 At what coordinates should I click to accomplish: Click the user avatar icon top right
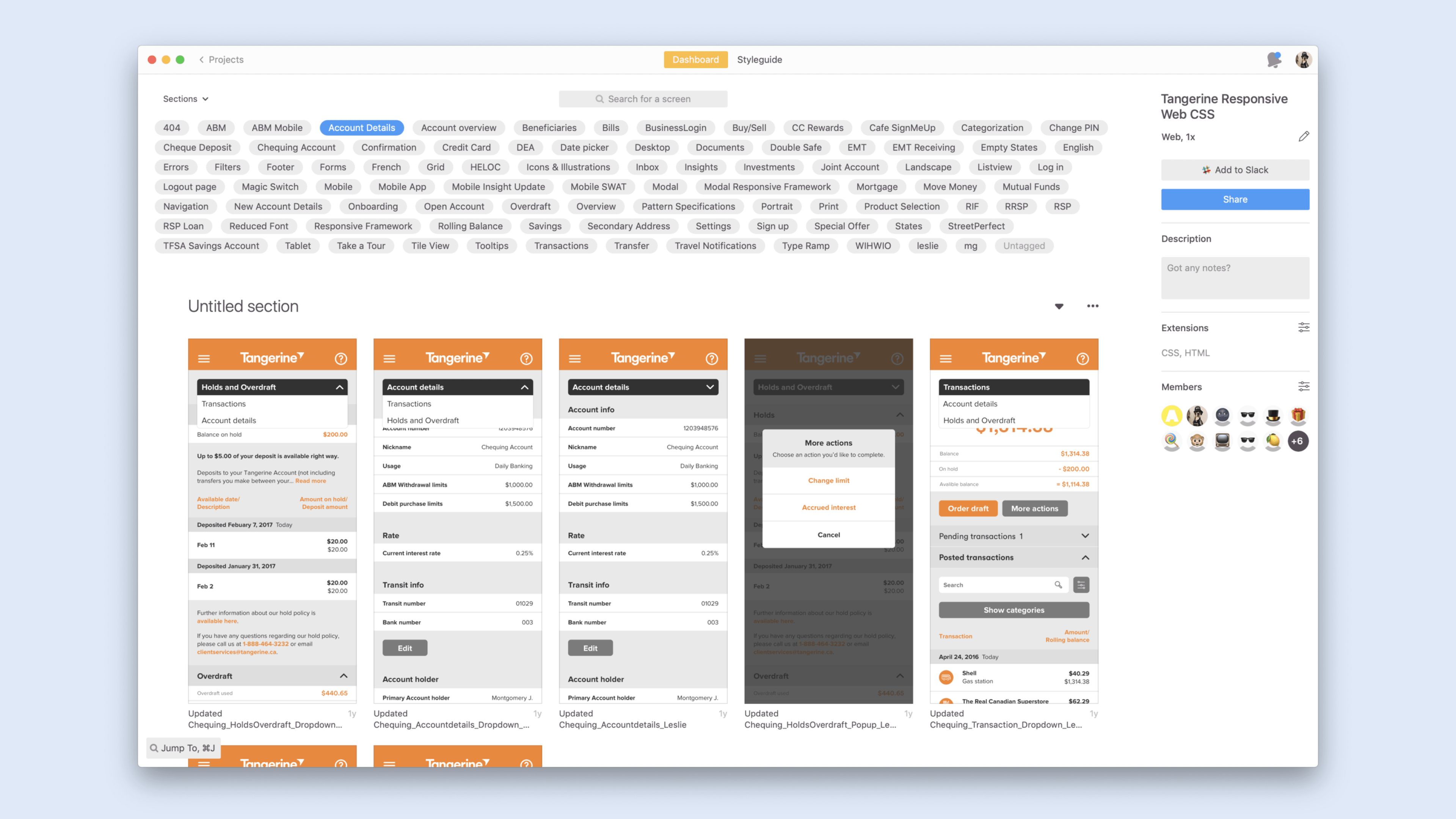point(1304,60)
